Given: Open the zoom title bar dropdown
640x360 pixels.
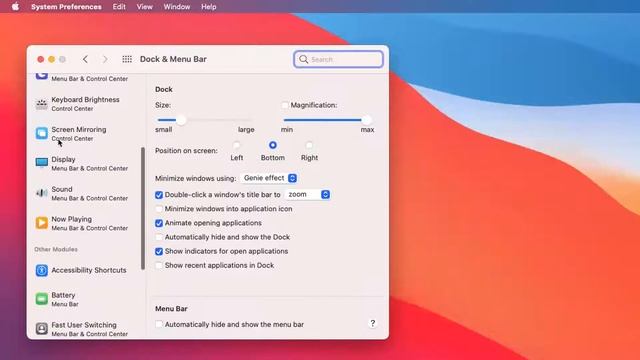Looking at the screenshot, I should click(x=307, y=195).
